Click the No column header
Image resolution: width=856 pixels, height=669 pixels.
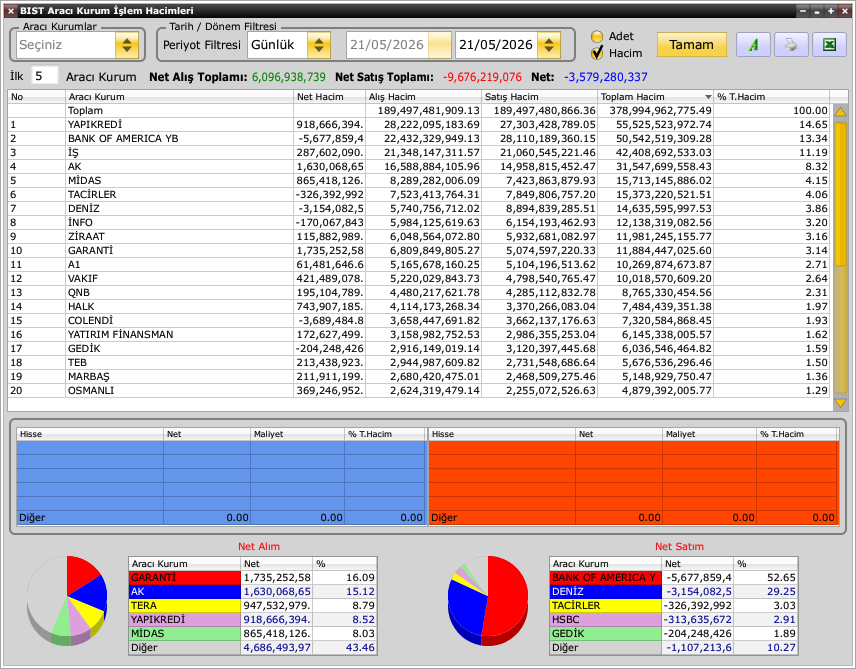(37, 97)
